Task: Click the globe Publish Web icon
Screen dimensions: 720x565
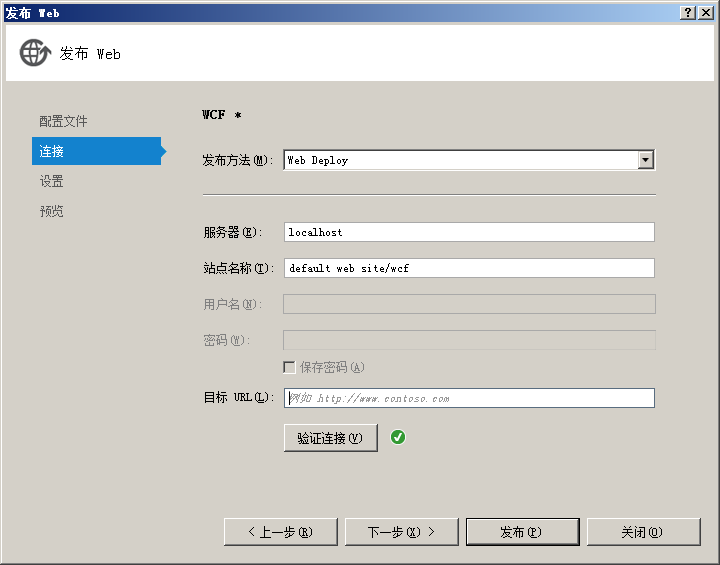Action: pos(35,53)
